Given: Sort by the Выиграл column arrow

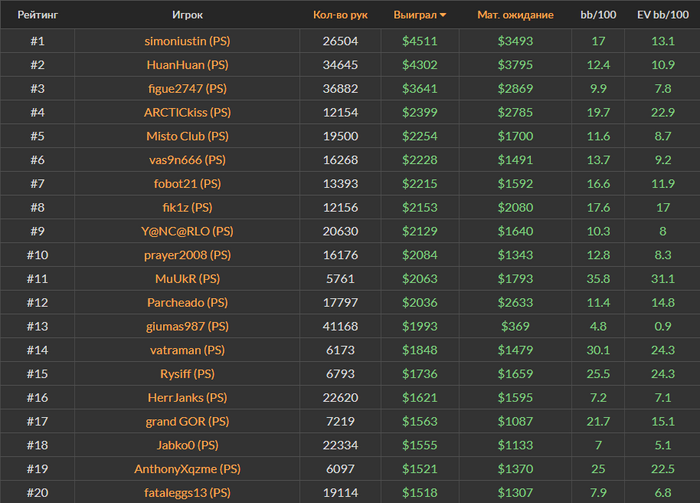Looking at the screenshot, I should tap(443, 16).
